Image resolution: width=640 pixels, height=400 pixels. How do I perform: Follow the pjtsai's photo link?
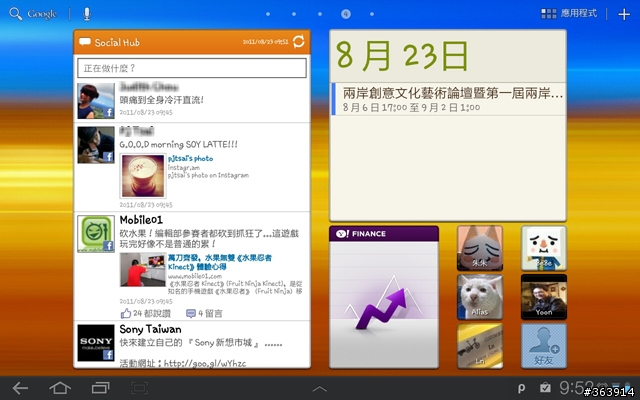pos(191,158)
